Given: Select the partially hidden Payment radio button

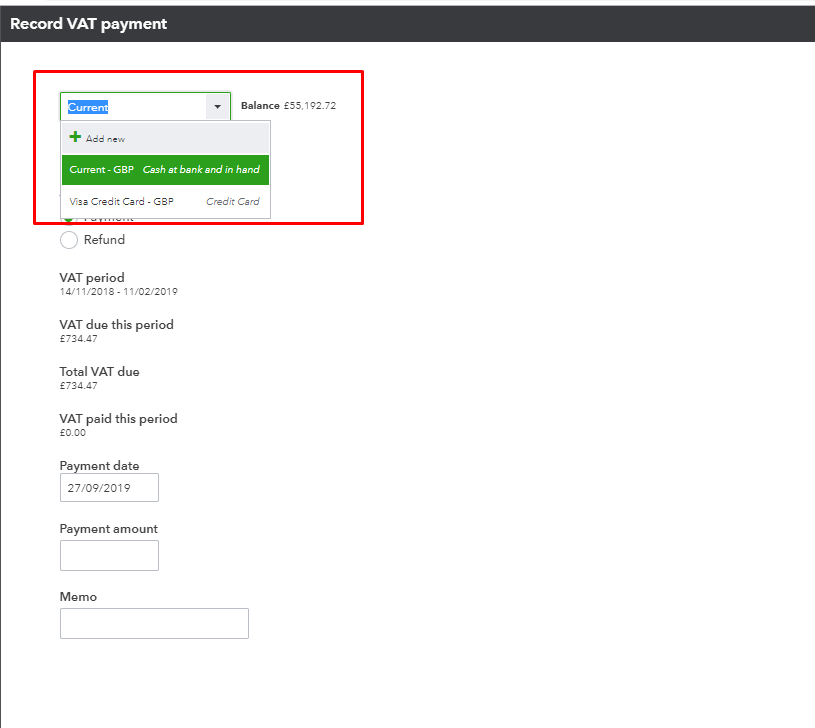Looking at the screenshot, I should [69, 218].
